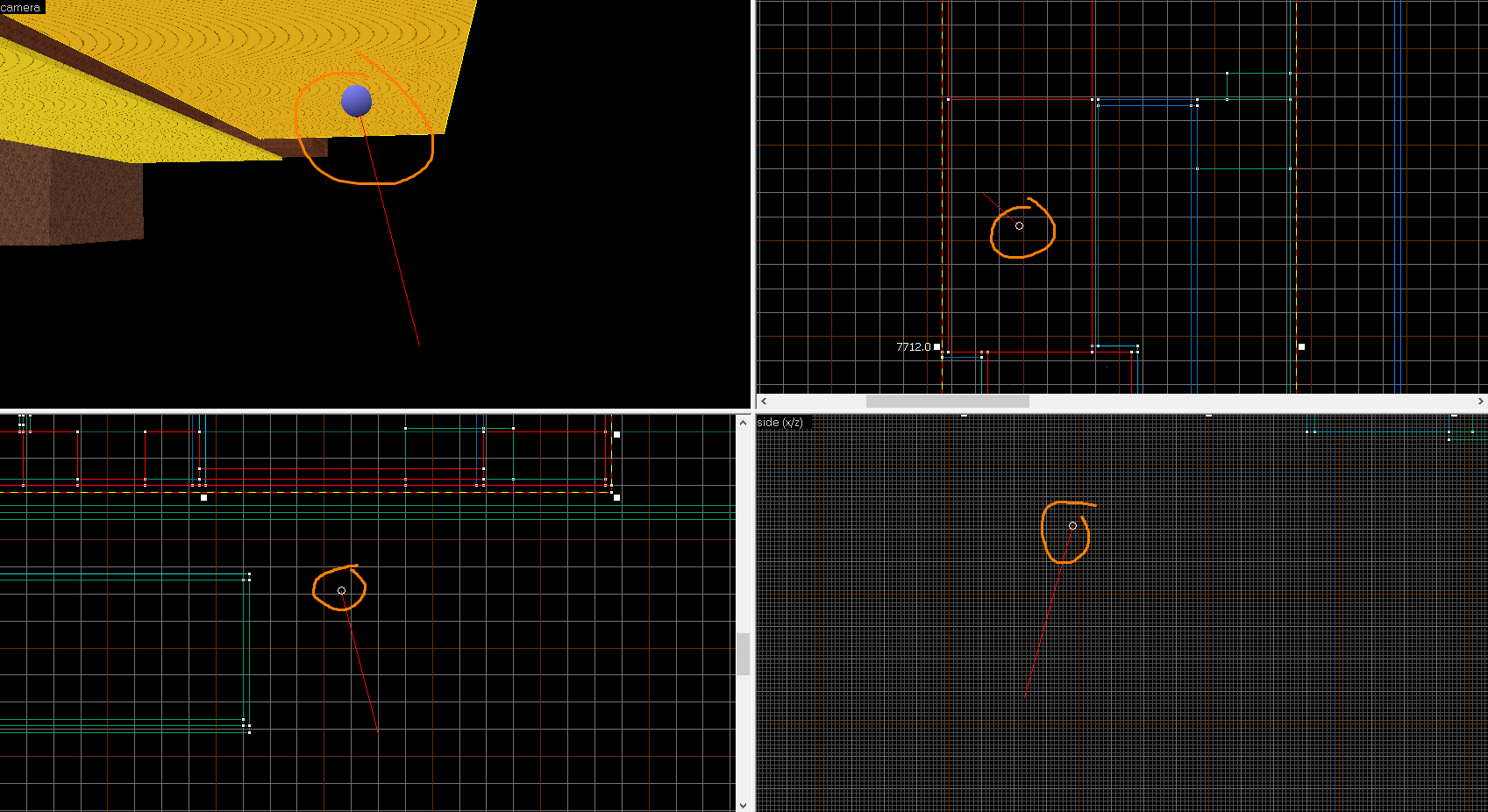Viewport: 1488px width, 812px height.
Task: Select the brown textured block in camera view
Action: (70, 197)
